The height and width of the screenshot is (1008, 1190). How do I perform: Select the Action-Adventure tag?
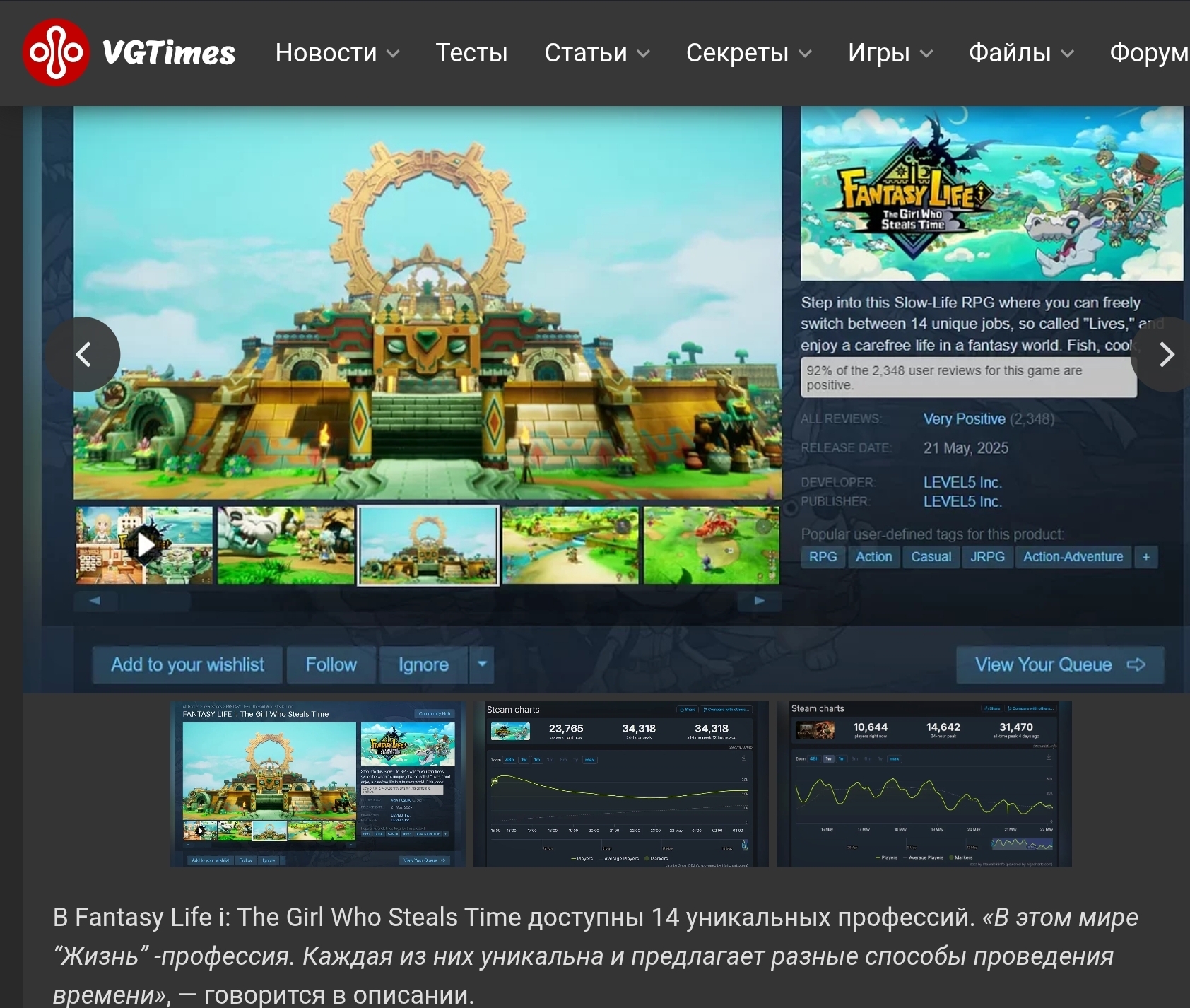1073,557
